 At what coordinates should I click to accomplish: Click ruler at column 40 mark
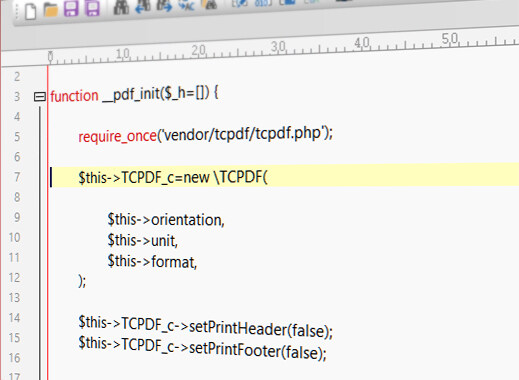click(x=362, y=43)
